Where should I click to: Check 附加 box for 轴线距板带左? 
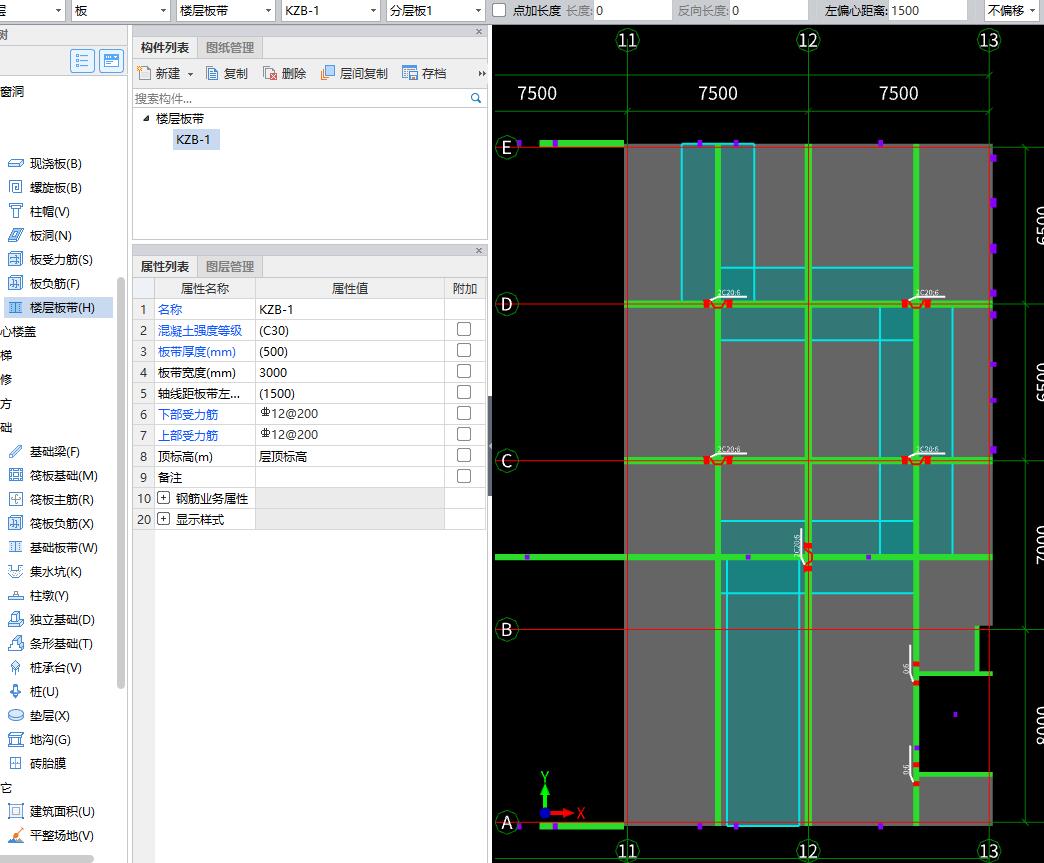(x=464, y=392)
